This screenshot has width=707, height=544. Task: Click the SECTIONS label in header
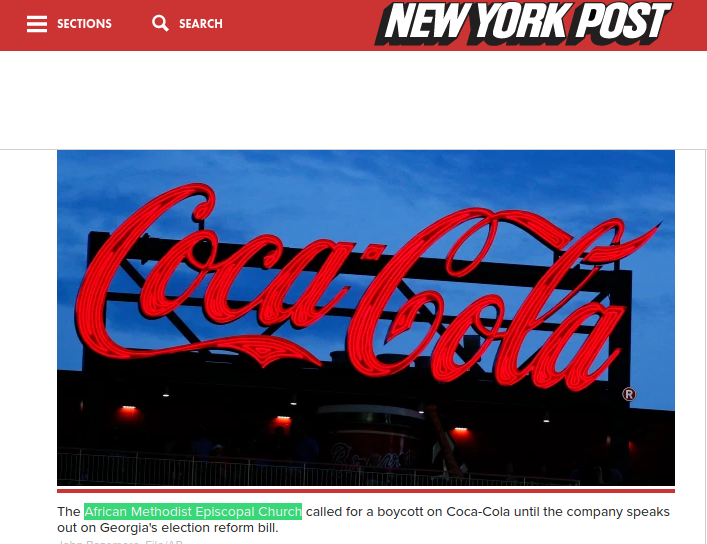tap(84, 24)
